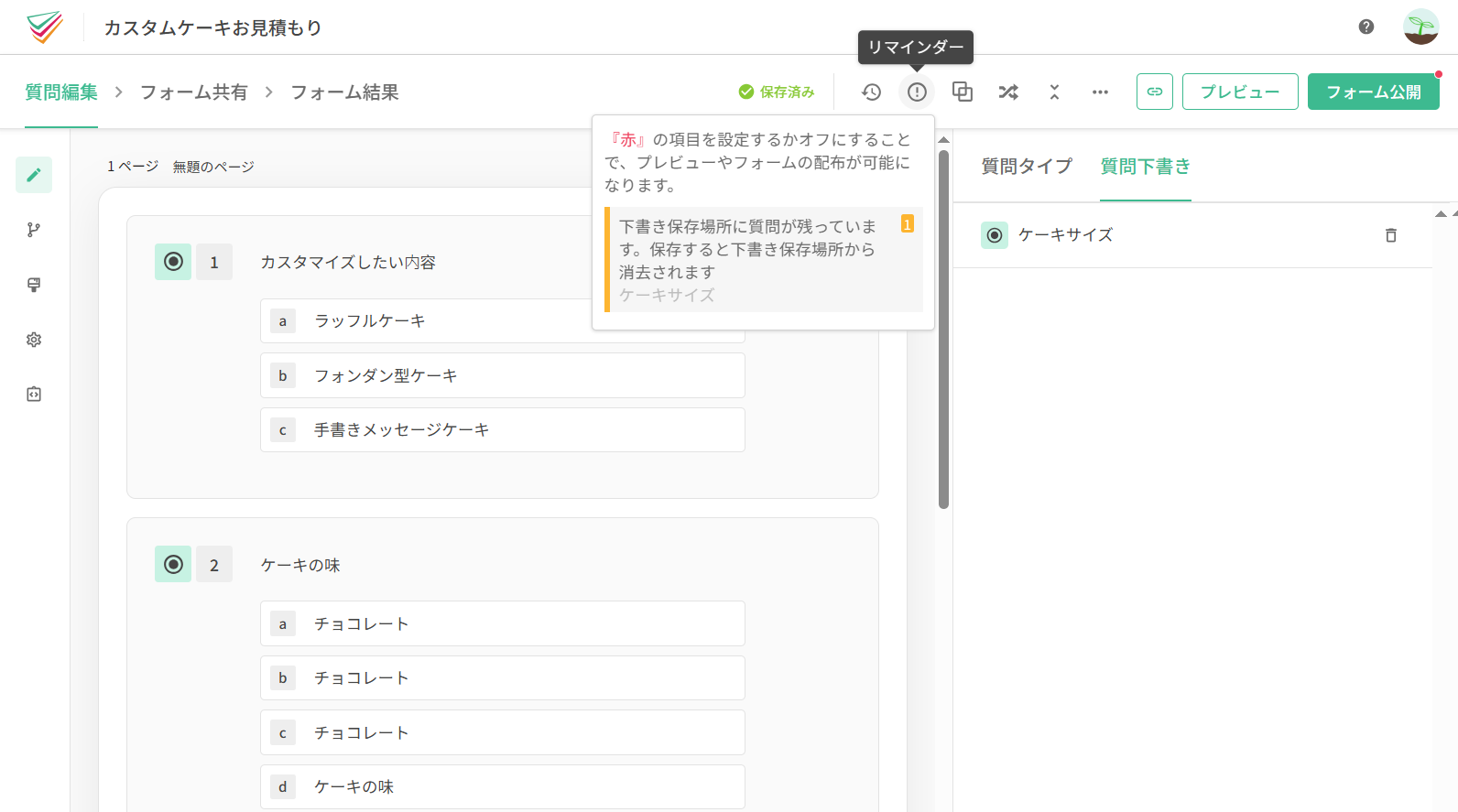Image resolution: width=1458 pixels, height=812 pixels.
Task: Click the page title 無題のページ
Action: pos(213,167)
